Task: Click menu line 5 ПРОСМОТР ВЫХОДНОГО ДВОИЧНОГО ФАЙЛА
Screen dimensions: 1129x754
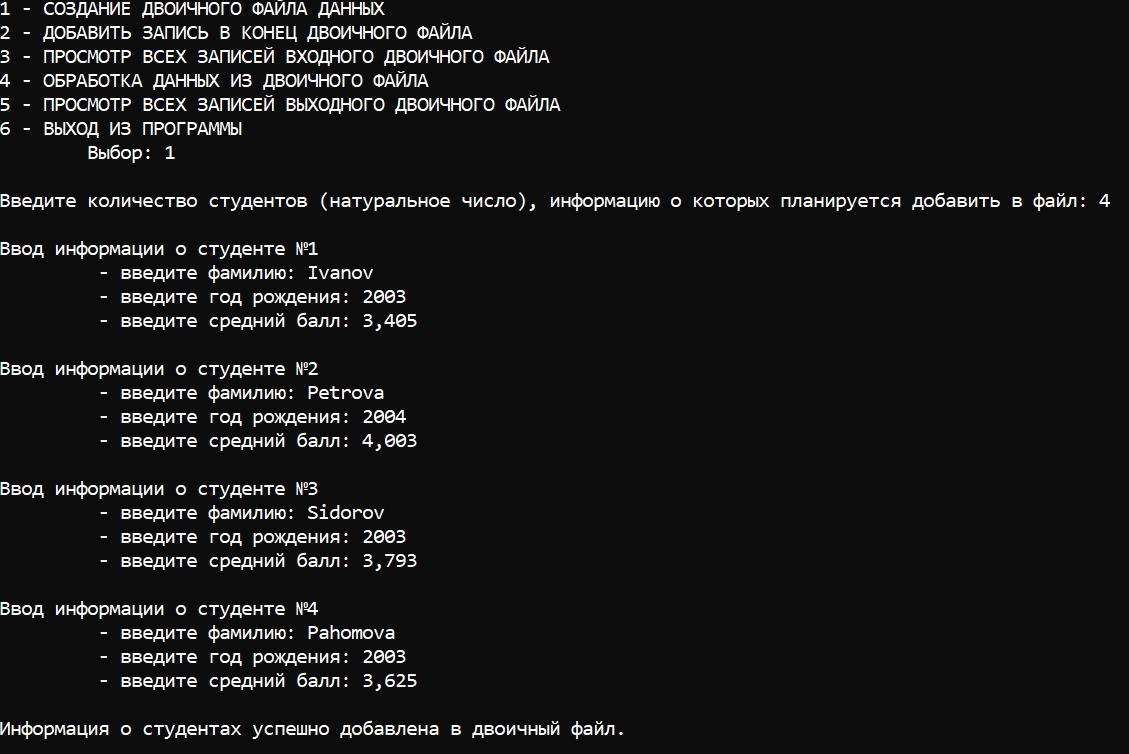Action: (x=280, y=105)
